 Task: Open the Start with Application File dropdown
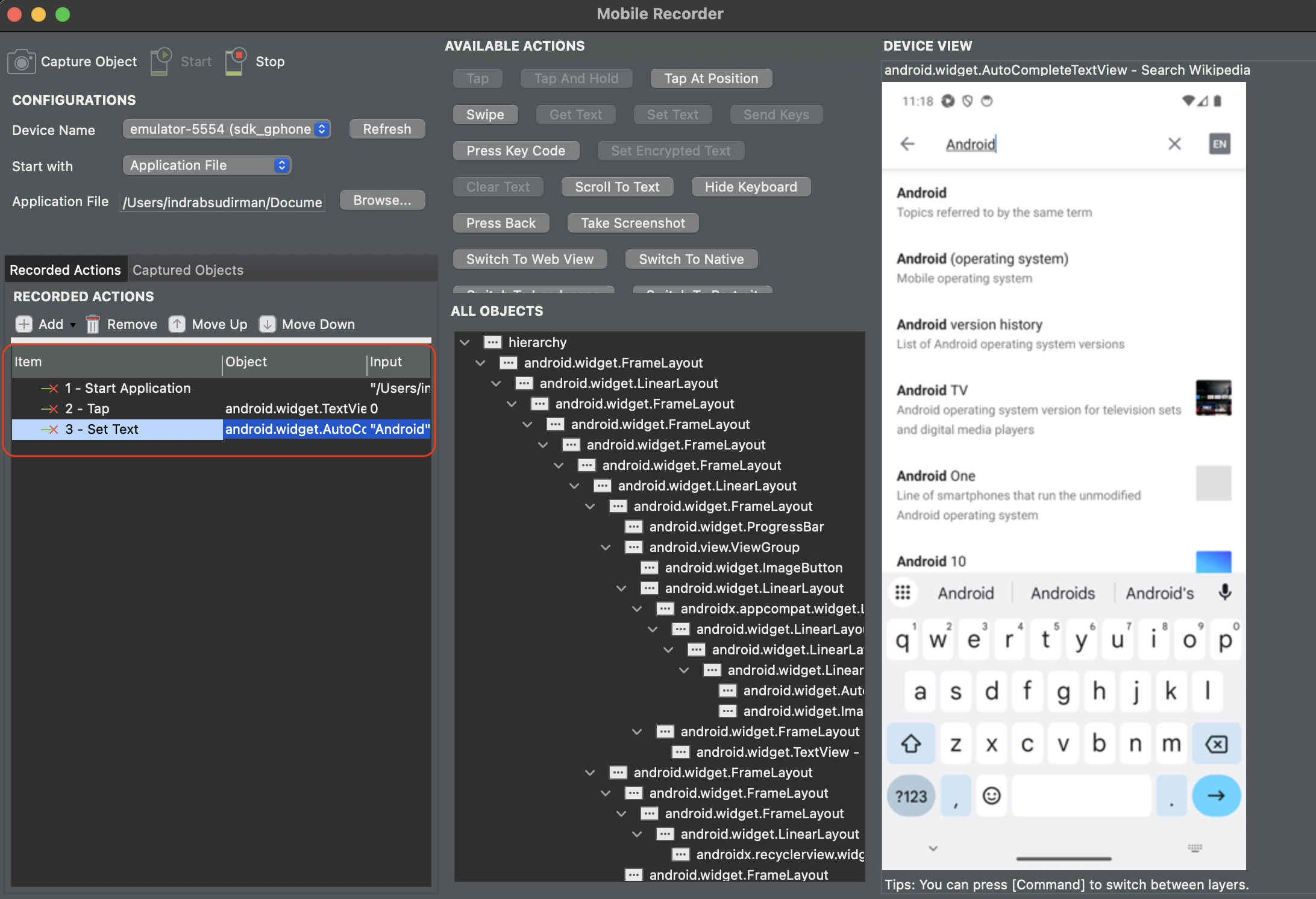click(x=207, y=165)
